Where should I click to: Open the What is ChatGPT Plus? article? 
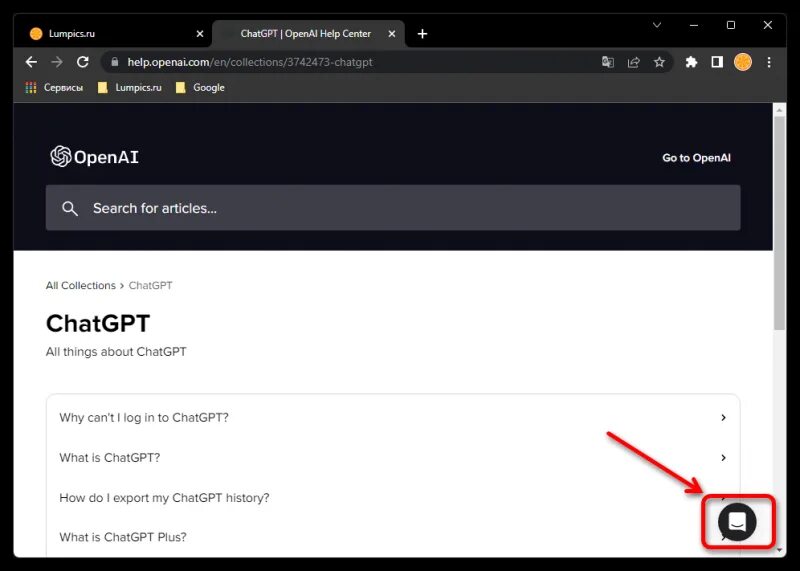pos(393,537)
